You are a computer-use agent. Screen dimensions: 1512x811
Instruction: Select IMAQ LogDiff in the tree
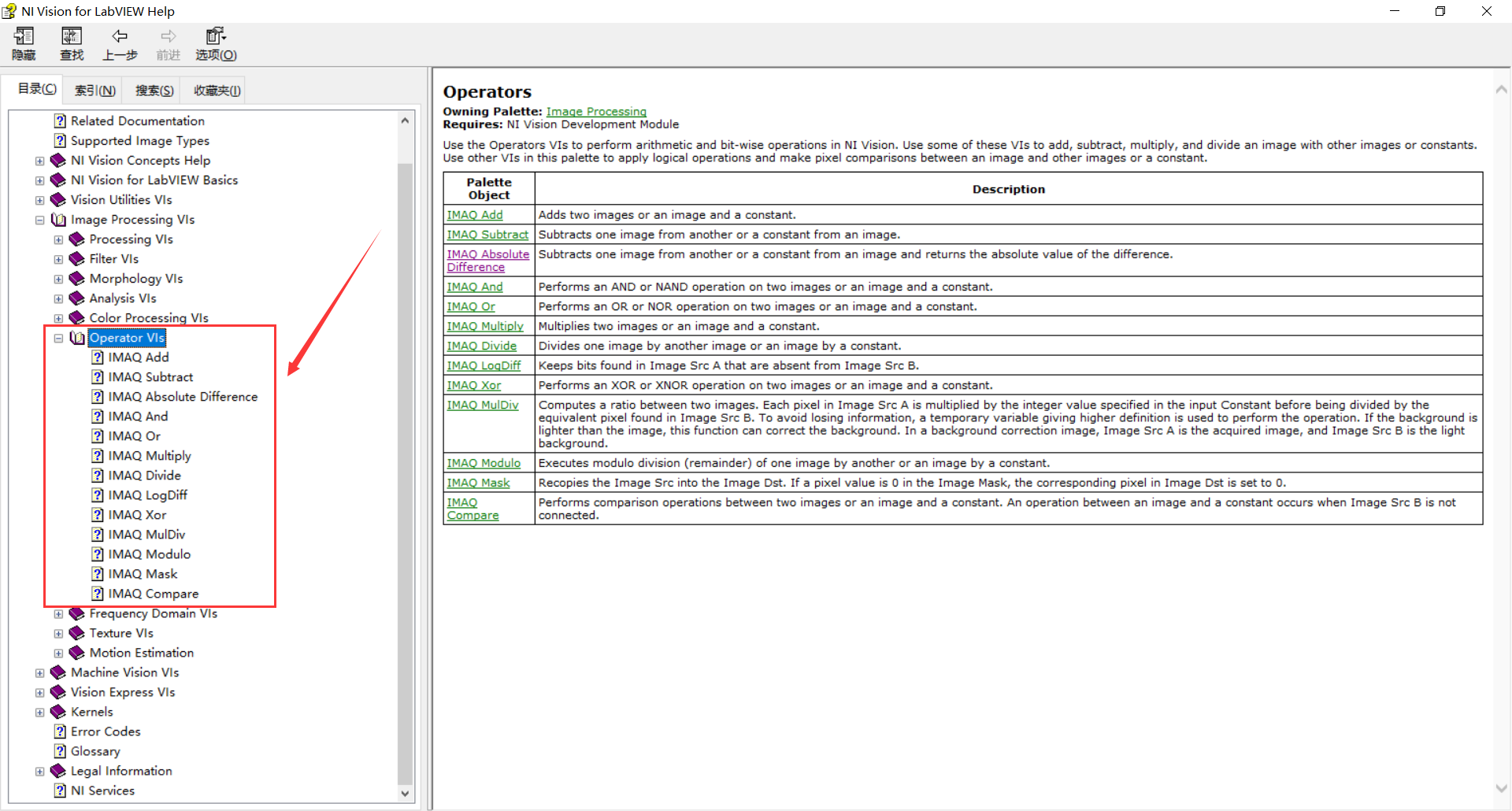point(148,495)
